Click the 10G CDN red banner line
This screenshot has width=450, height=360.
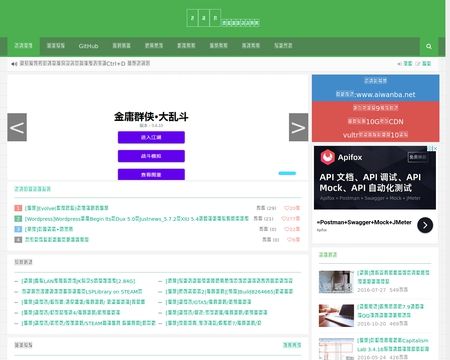(376, 121)
